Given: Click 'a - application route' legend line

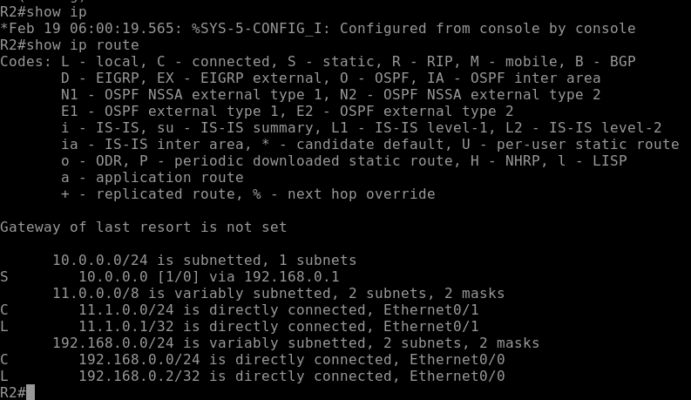Looking at the screenshot, I should (x=152, y=178).
